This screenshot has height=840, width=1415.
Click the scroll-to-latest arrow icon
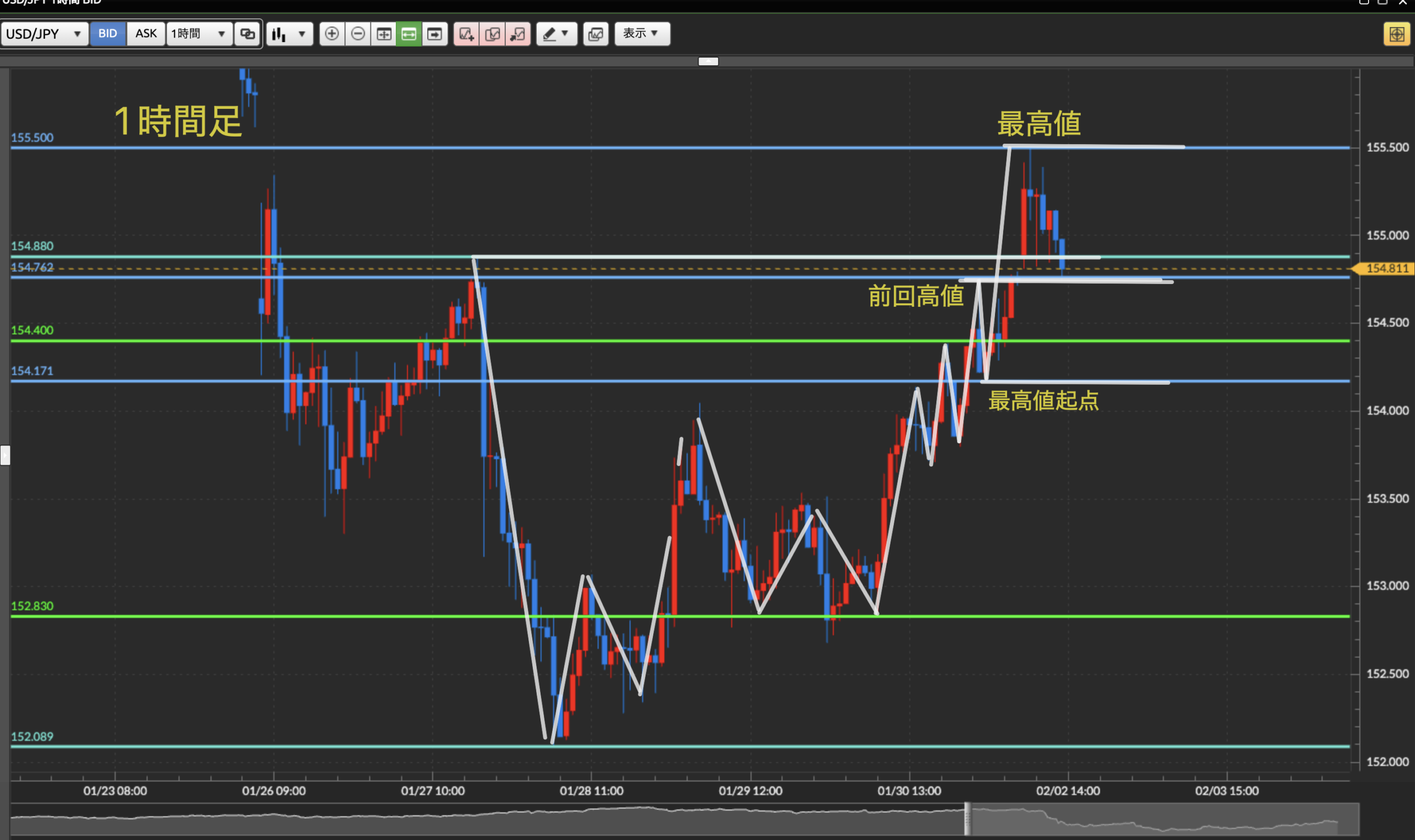pos(434,34)
